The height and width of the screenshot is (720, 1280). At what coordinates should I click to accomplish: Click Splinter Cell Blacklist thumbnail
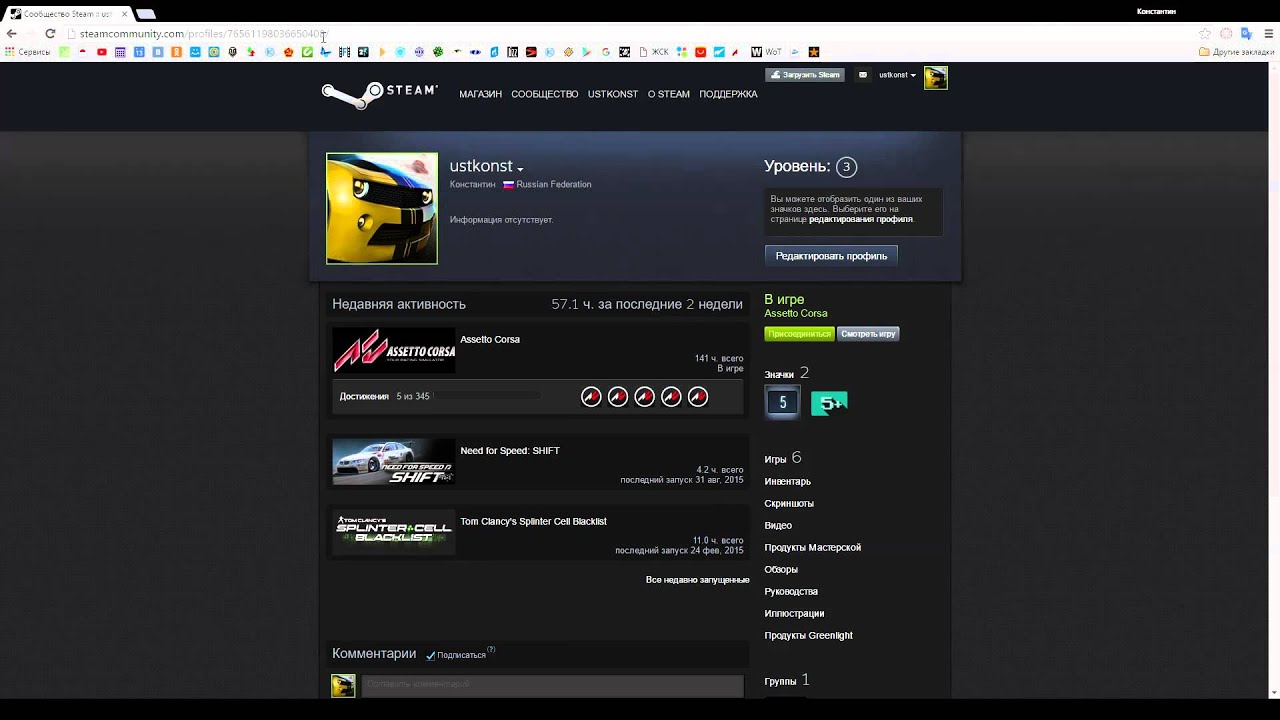394,532
